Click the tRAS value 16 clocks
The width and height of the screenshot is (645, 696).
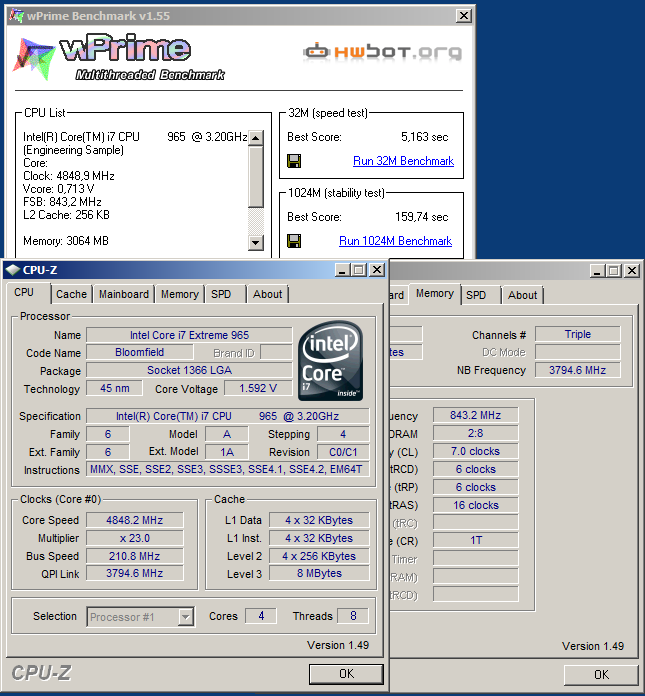475,505
